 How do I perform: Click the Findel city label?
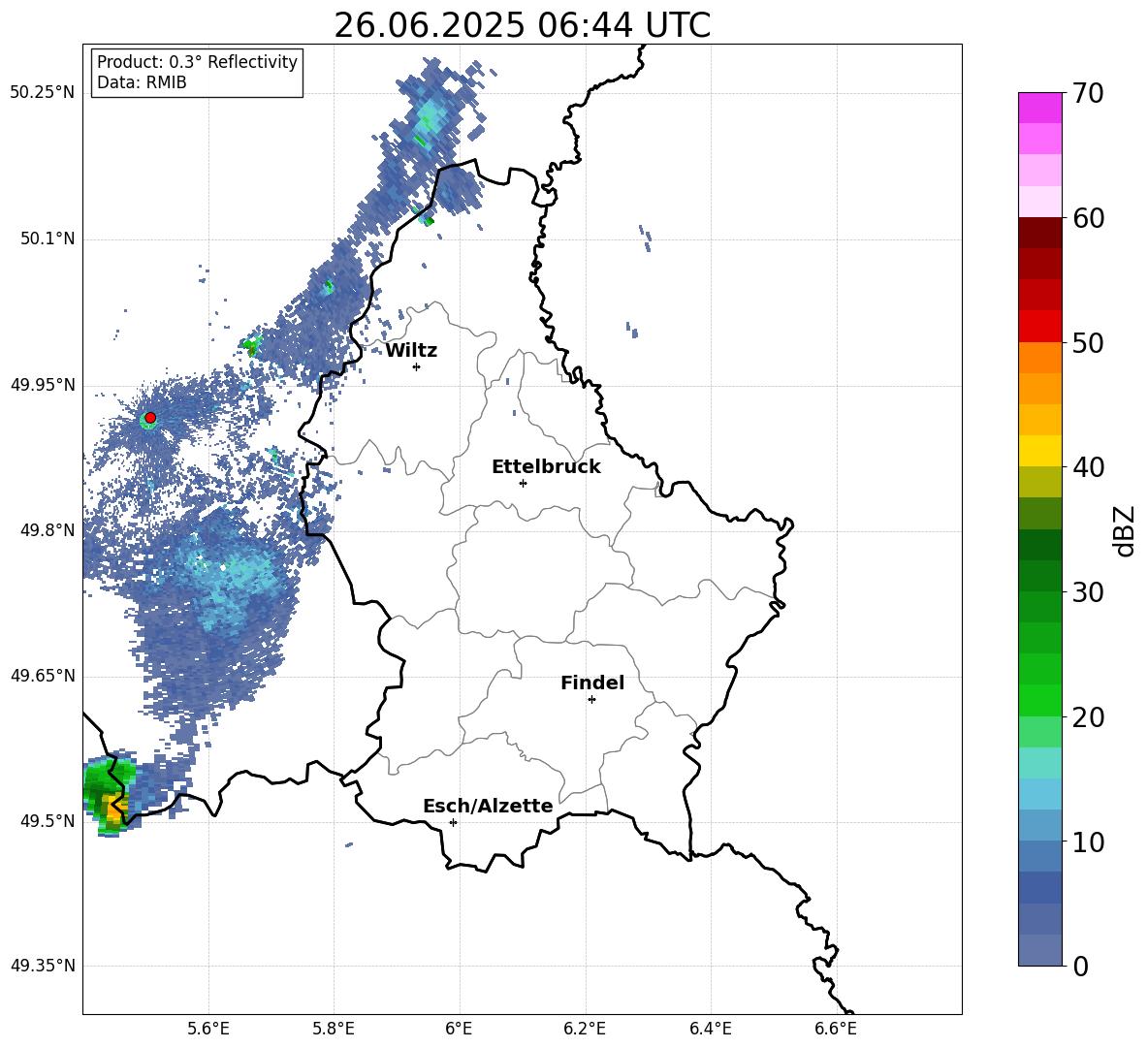[x=592, y=683]
